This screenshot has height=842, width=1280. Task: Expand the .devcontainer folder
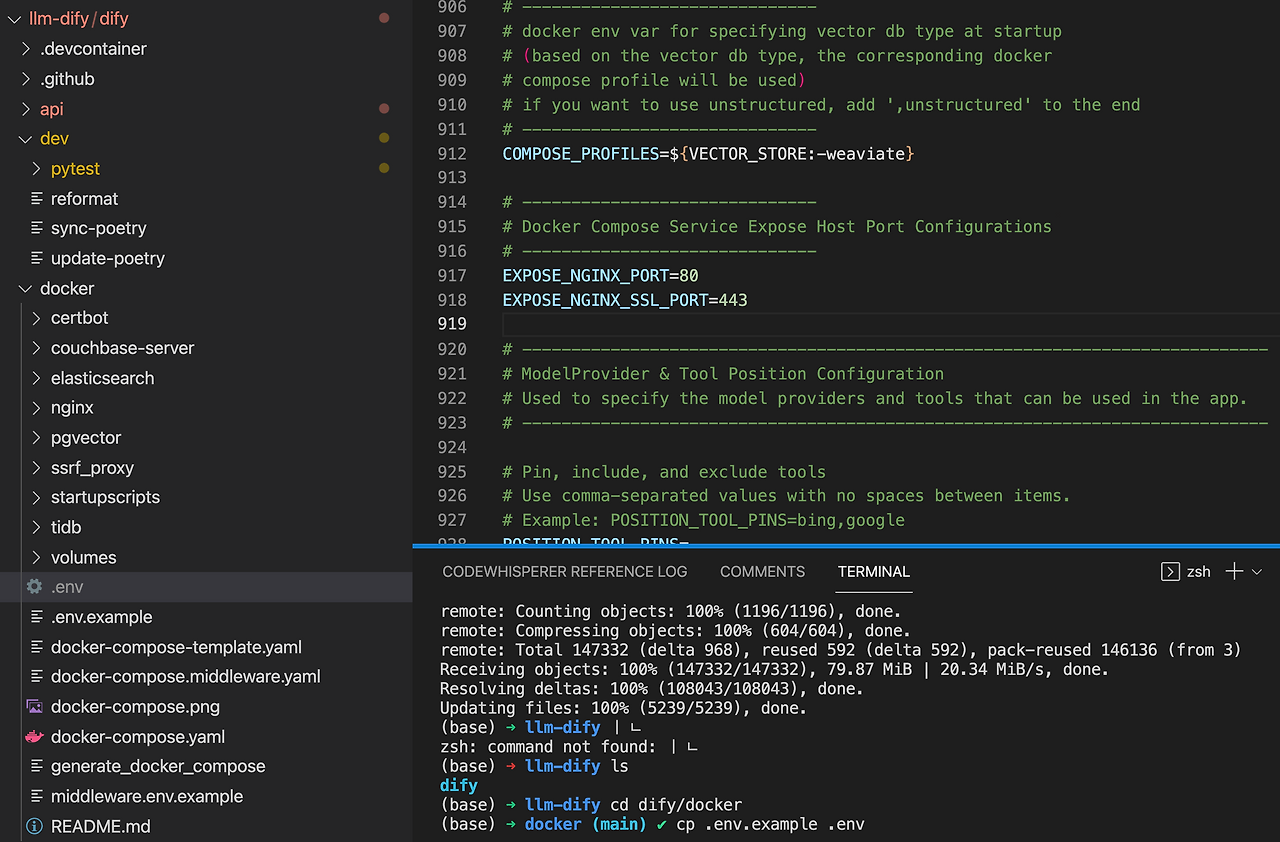pos(26,49)
